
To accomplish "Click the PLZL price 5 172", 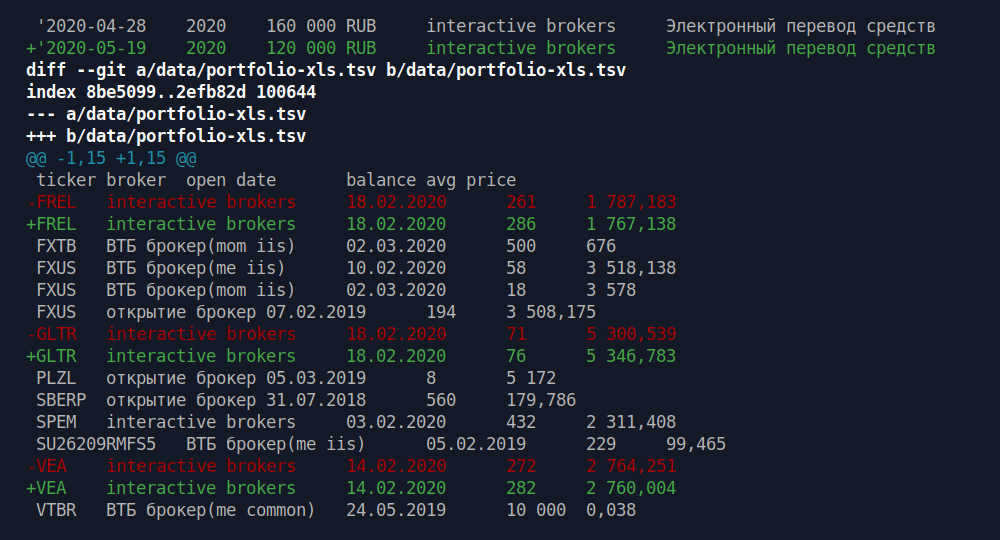I will (x=531, y=378).
